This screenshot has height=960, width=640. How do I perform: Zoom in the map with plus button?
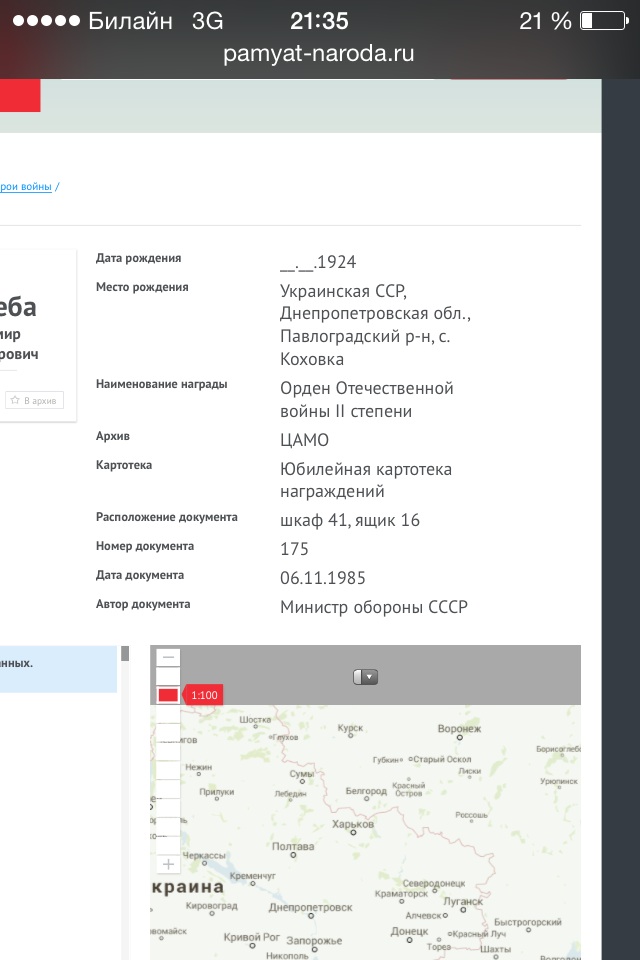pos(169,863)
